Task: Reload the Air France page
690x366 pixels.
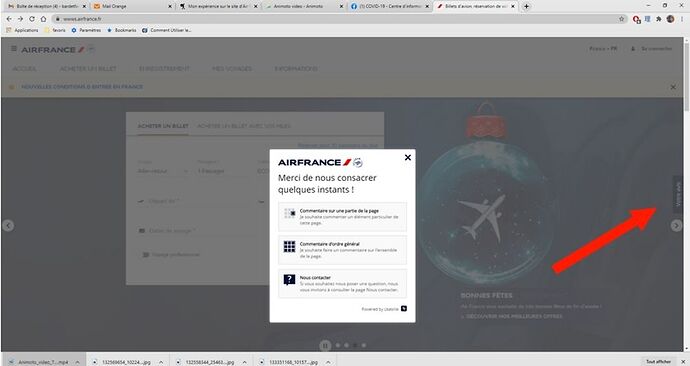Action: tap(32, 19)
